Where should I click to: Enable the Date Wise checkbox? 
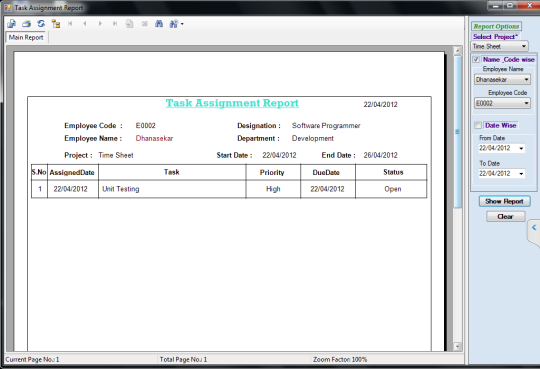point(478,125)
